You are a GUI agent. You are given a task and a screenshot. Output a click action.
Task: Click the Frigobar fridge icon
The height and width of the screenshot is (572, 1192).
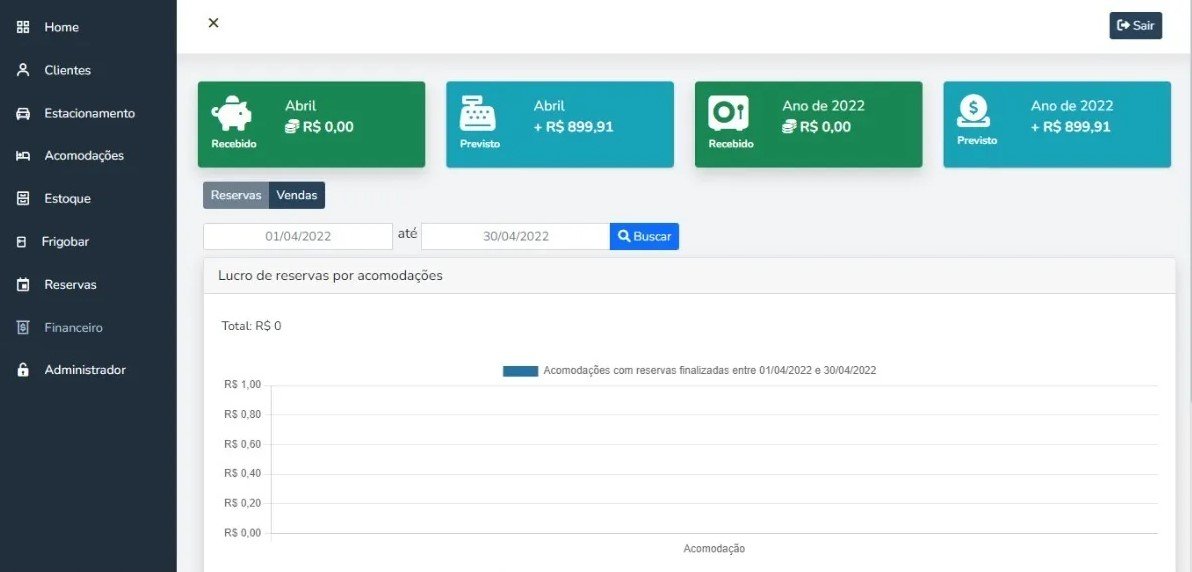coord(22,242)
